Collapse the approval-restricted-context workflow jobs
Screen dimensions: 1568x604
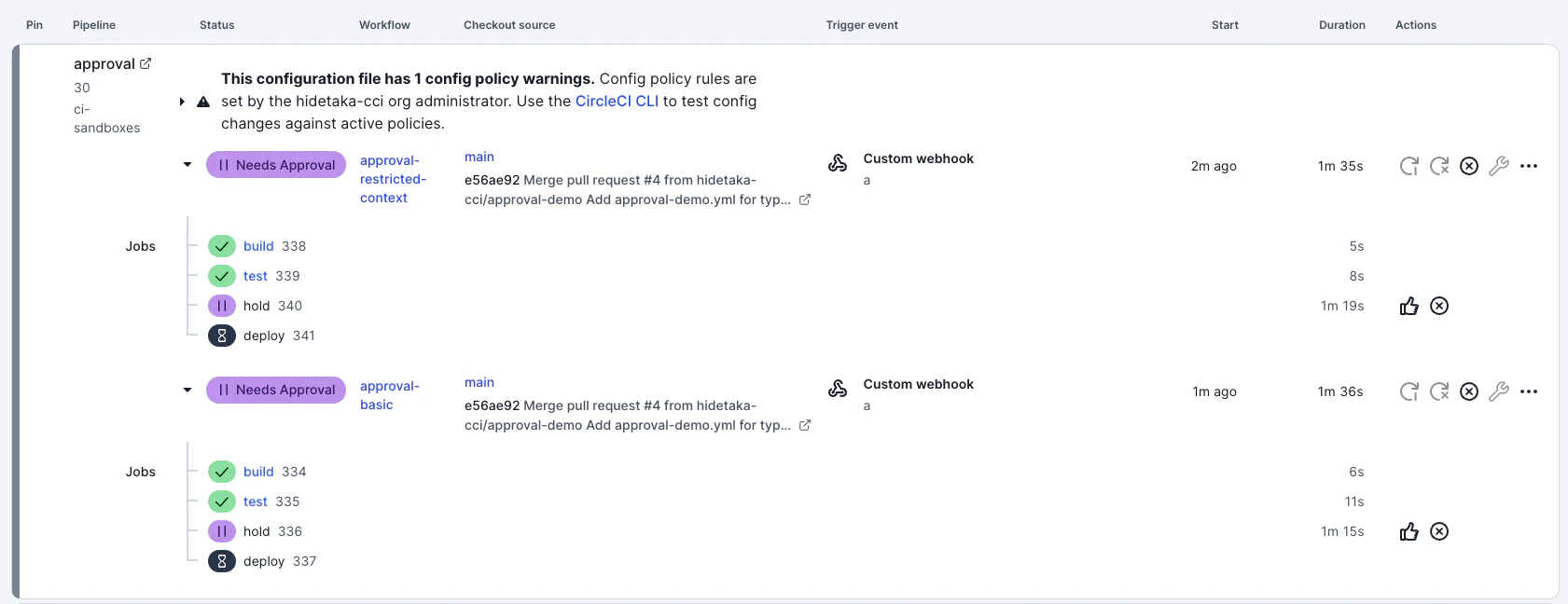click(187, 165)
